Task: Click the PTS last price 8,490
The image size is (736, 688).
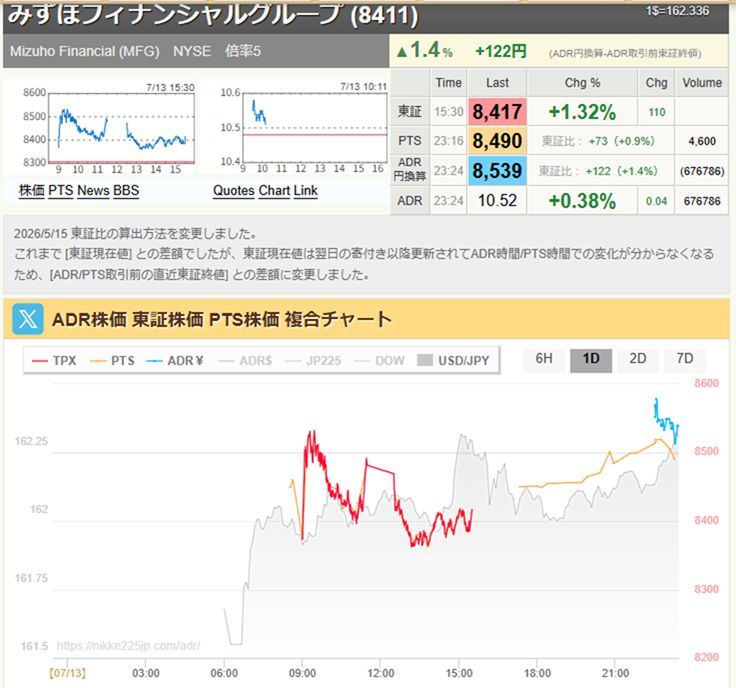Action: (497, 141)
